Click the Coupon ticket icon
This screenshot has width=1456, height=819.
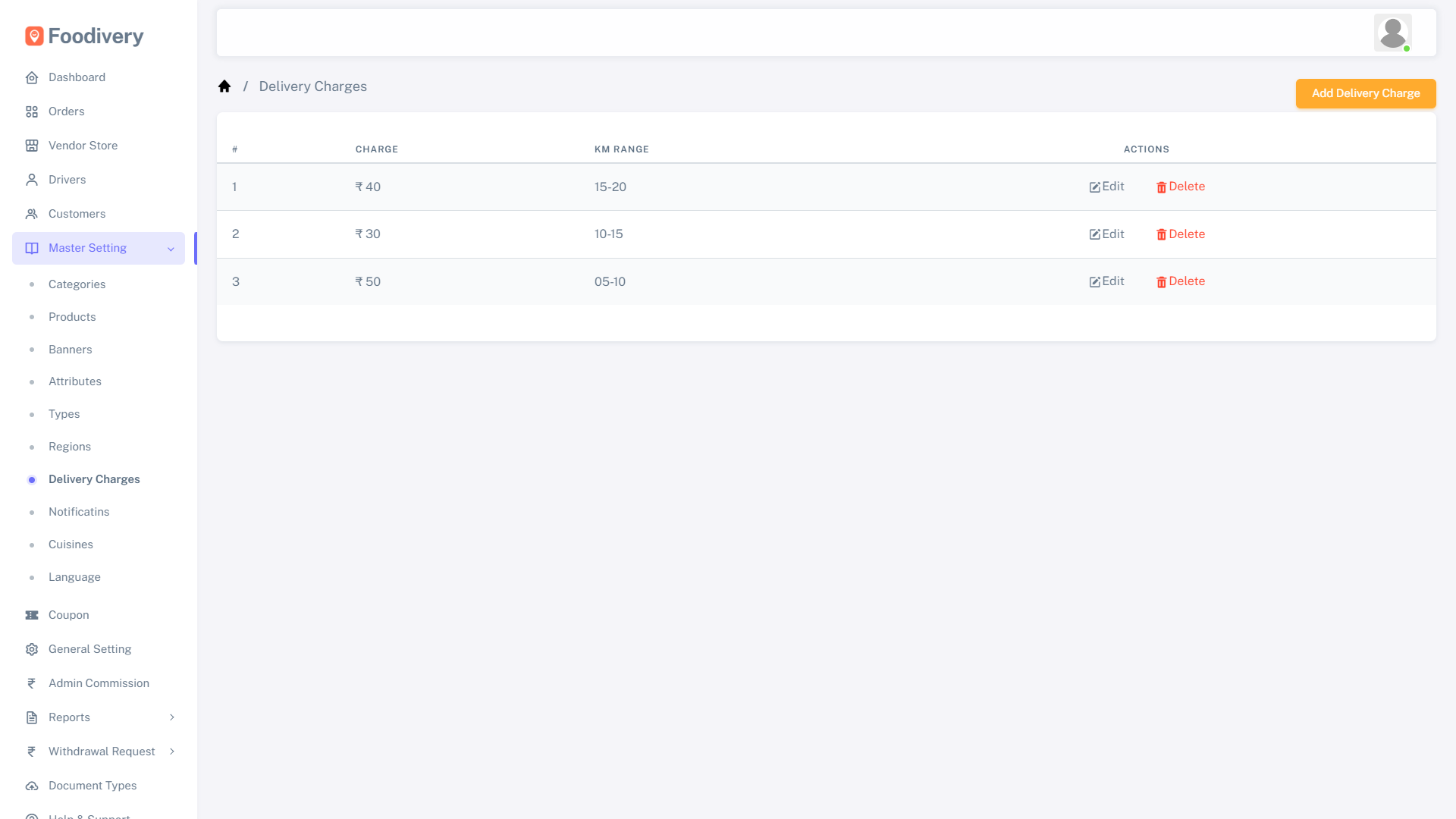click(31, 615)
